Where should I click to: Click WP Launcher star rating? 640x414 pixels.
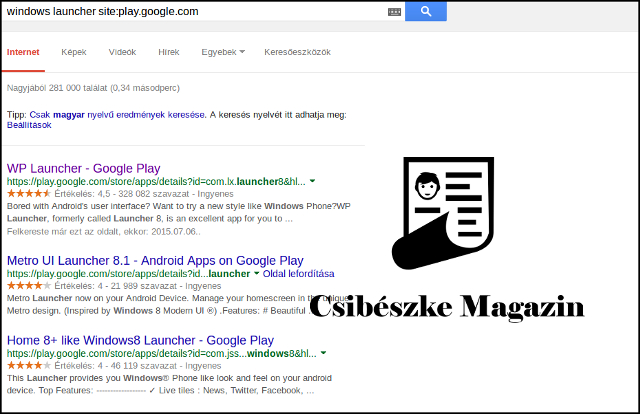tap(29, 194)
